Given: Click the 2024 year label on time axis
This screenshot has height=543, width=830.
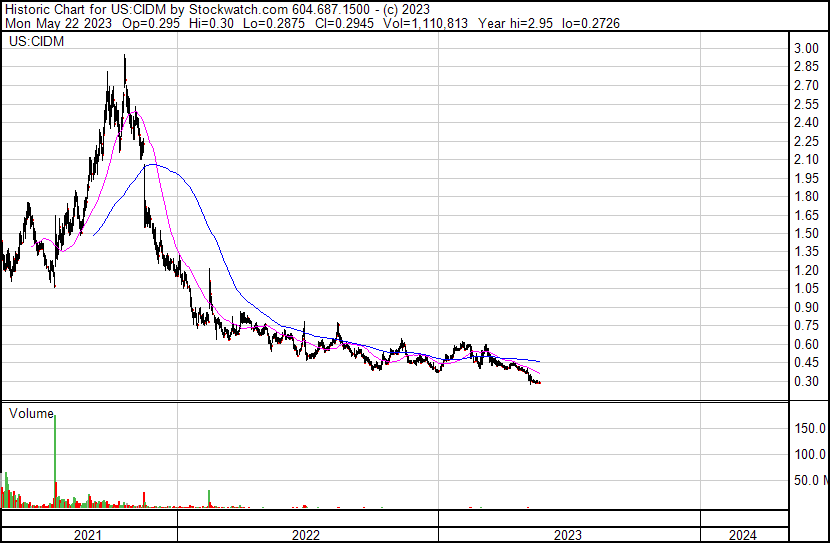Looking at the screenshot, I should pyautogui.click(x=744, y=535).
